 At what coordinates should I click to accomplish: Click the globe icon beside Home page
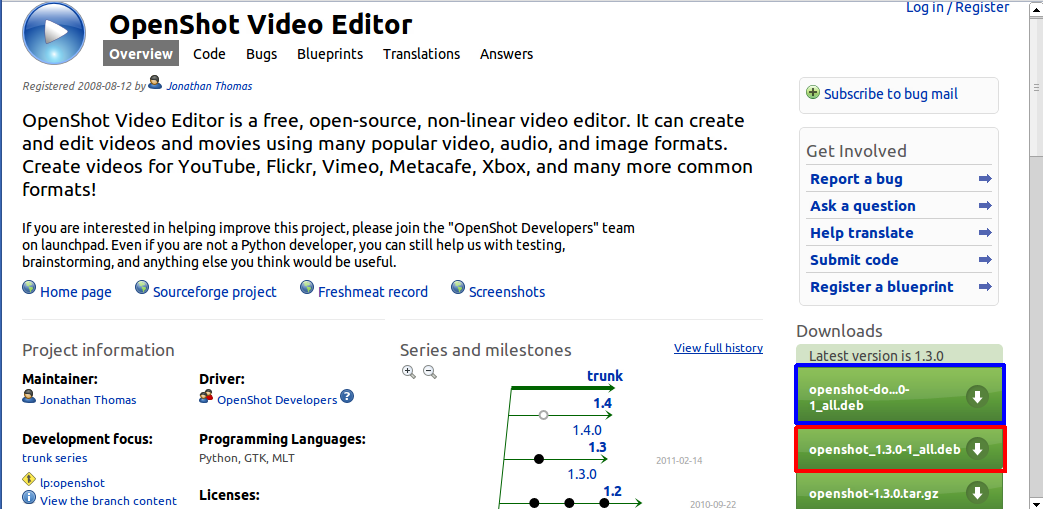click(x=30, y=290)
